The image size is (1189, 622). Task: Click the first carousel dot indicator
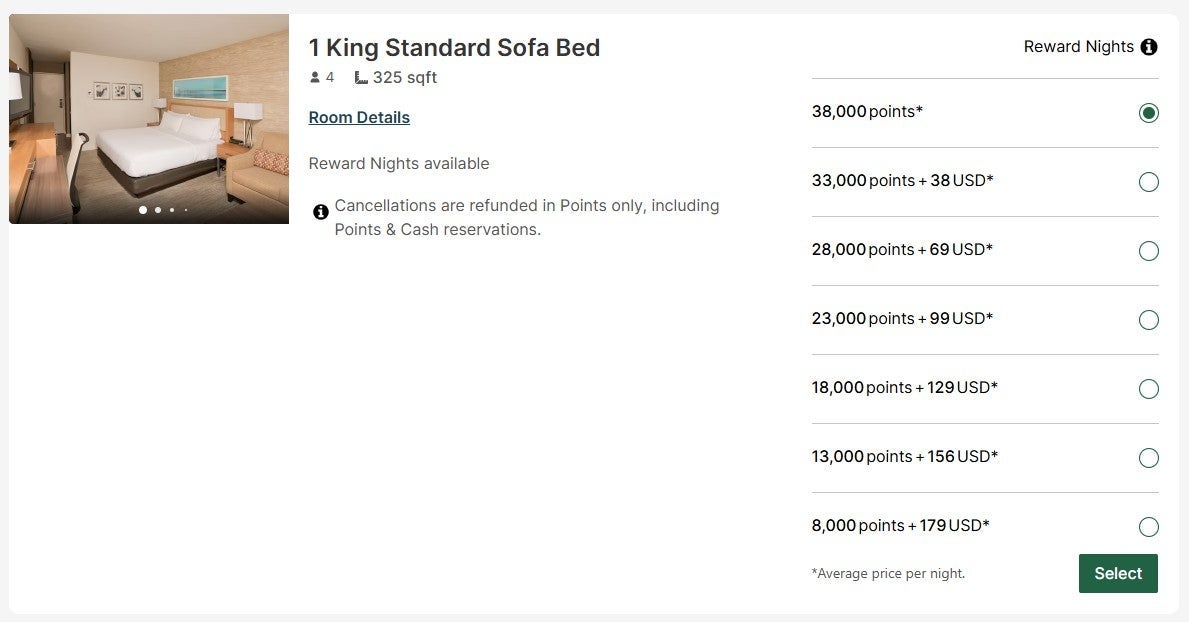(x=141, y=210)
